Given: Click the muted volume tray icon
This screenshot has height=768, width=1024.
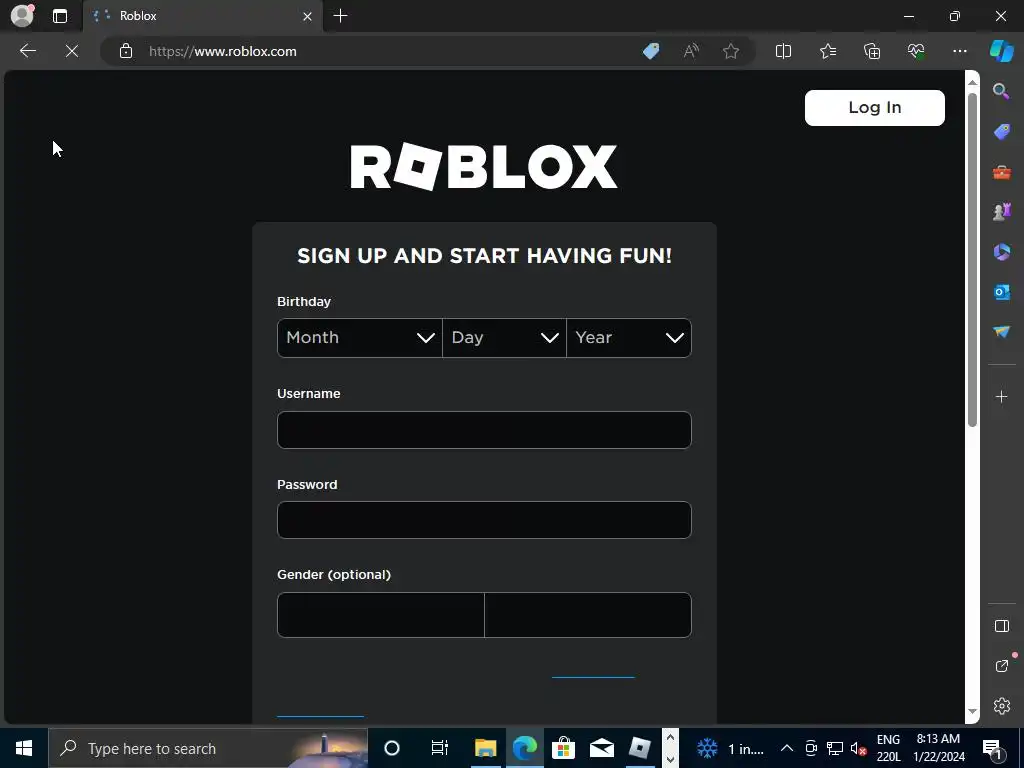Looking at the screenshot, I should 858,748.
